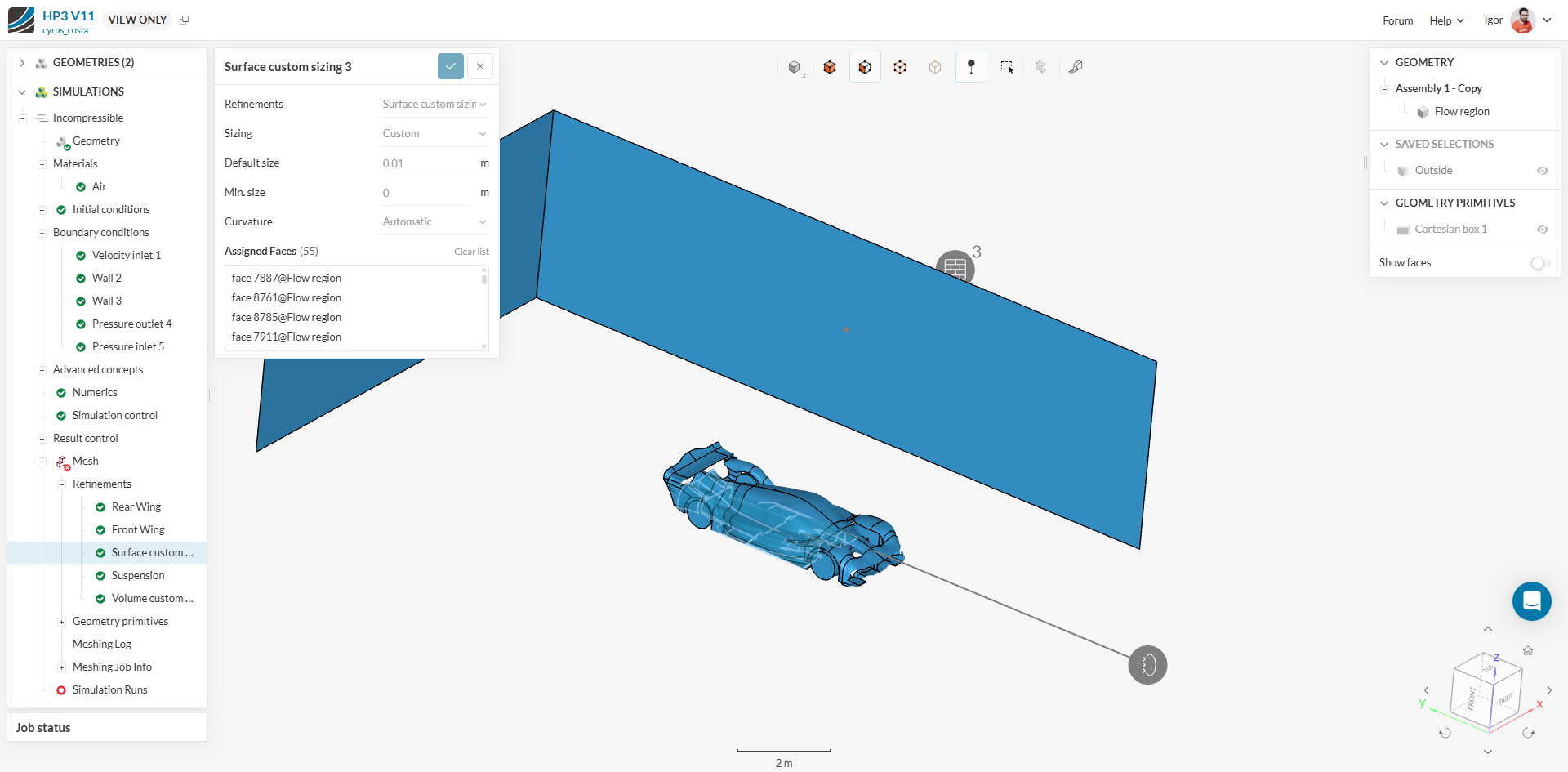Select face 8761@Flow region in list
The image size is (1568, 772).
pyautogui.click(x=287, y=298)
